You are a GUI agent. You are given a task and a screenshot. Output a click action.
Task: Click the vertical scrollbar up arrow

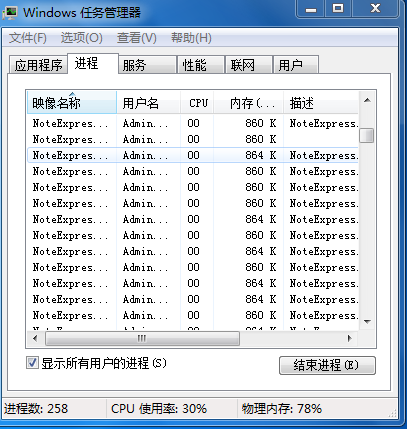pyautogui.click(x=367, y=100)
